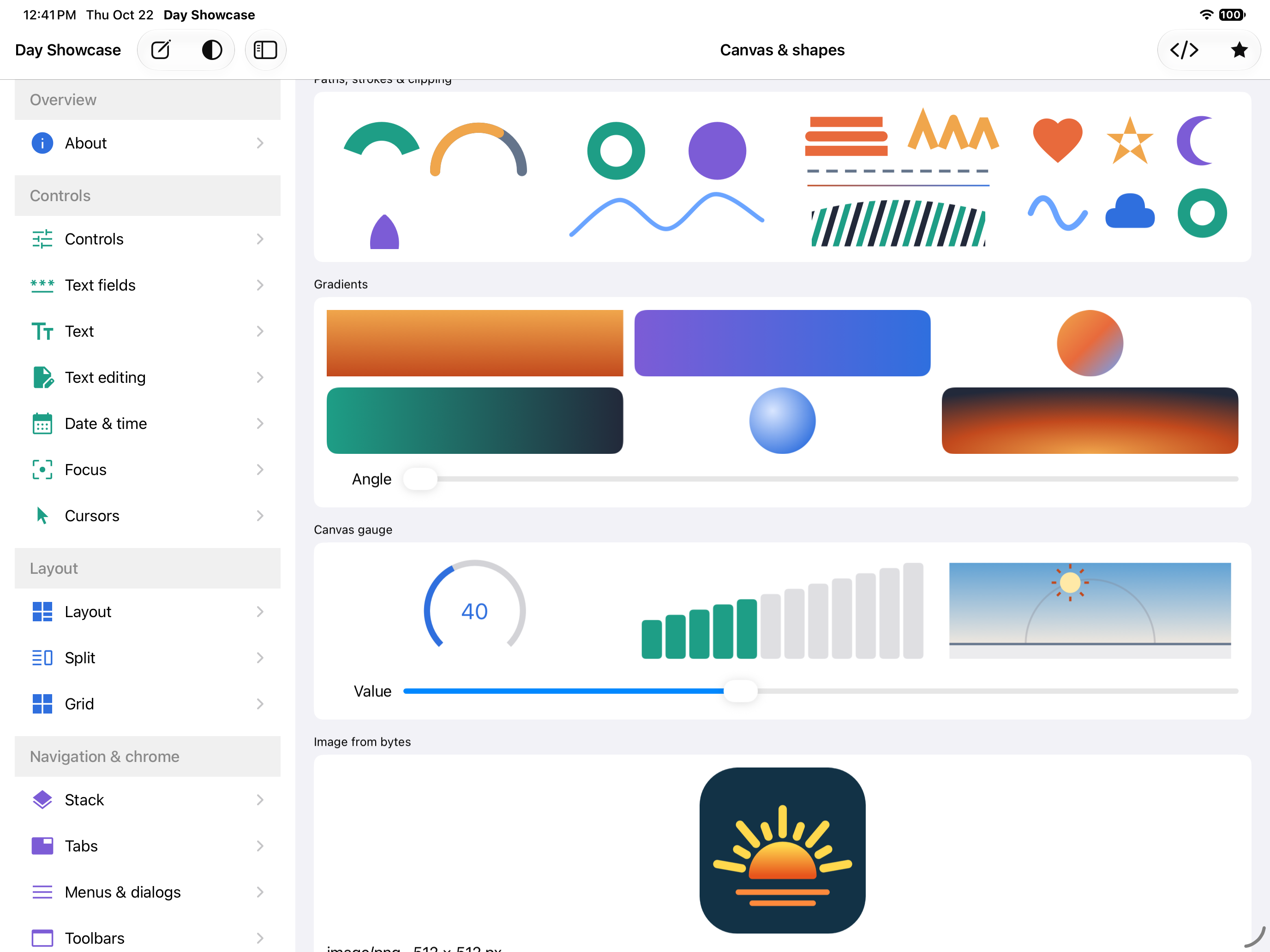
Task: Click the sun arc sky canvas
Action: click(x=1090, y=611)
